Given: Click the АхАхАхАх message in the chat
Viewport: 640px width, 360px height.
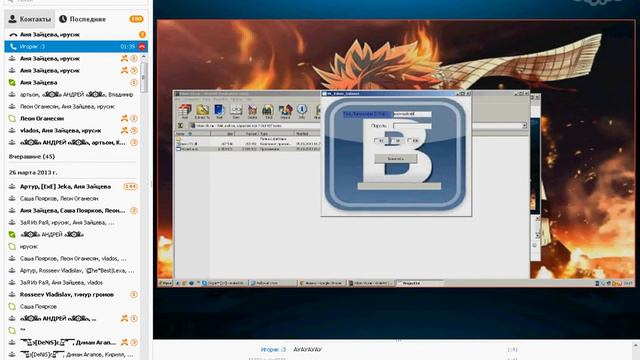Looking at the screenshot, I should 307,350.
